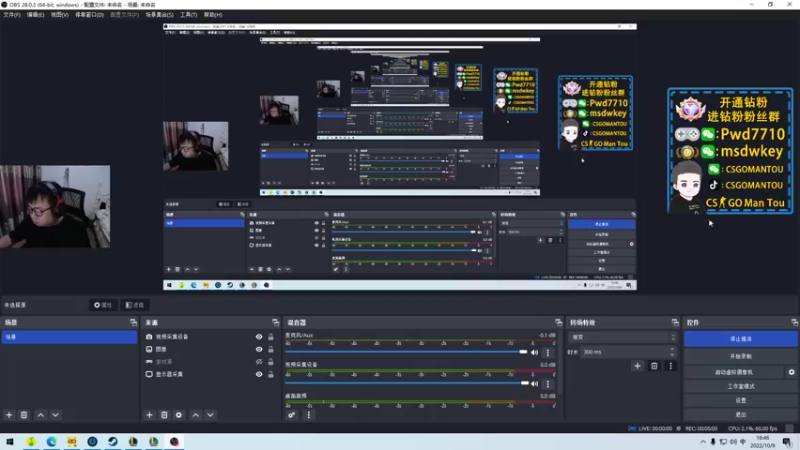Open source properties gear in Sources panel
This screenshot has height=450, width=800.
[x=179, y=415]
